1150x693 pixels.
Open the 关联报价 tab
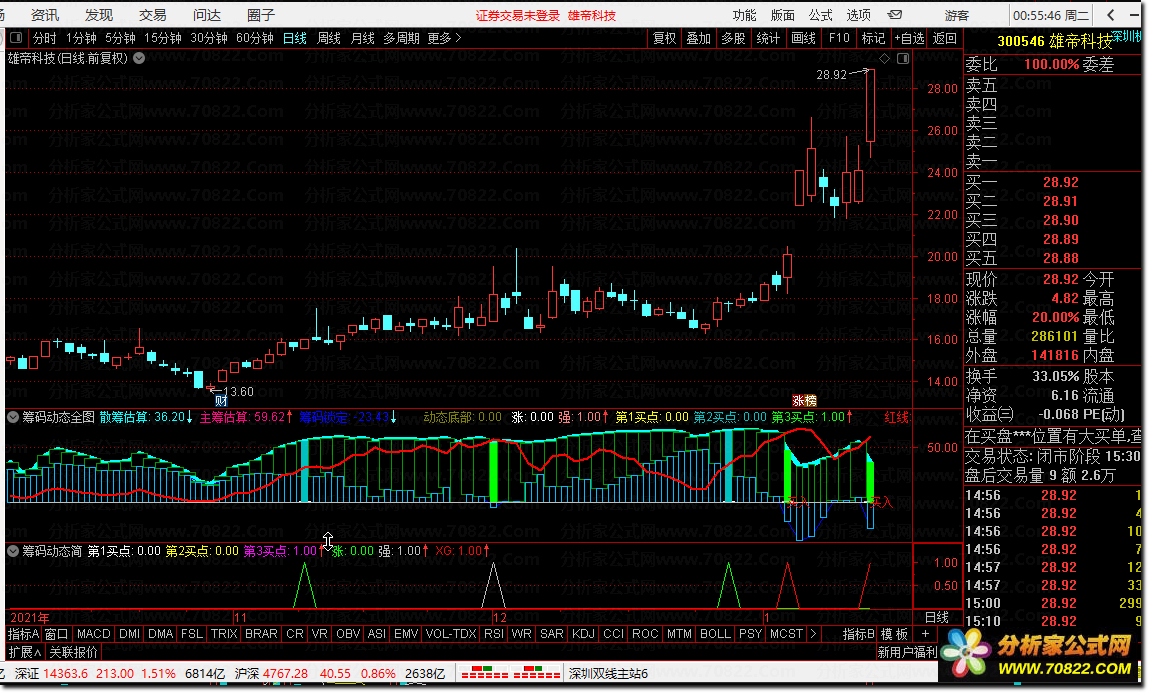click(x=73, y=652)
